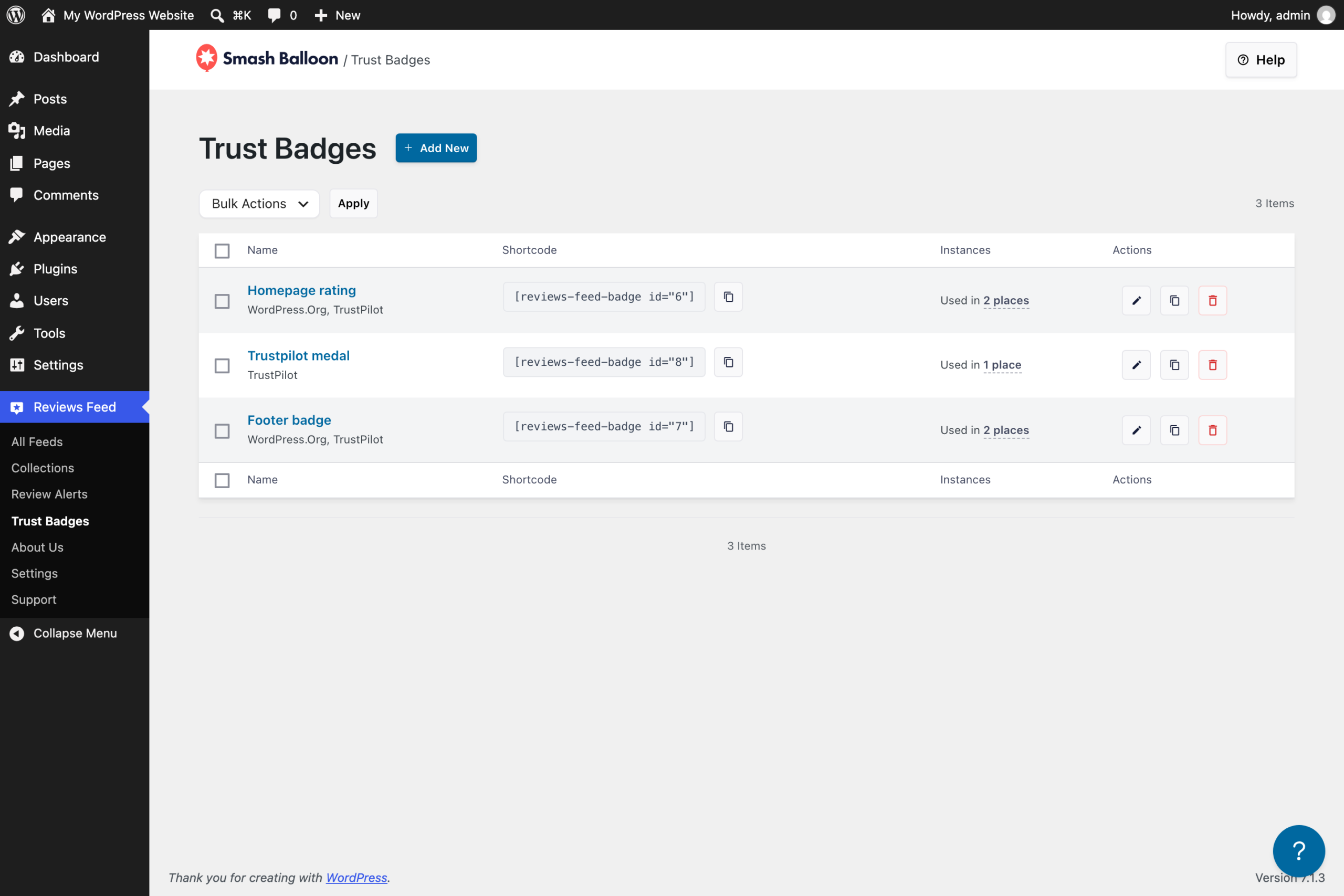Toggle select-all checkbox in table footer
The image size is (1344, 896).
pos(222,481)
